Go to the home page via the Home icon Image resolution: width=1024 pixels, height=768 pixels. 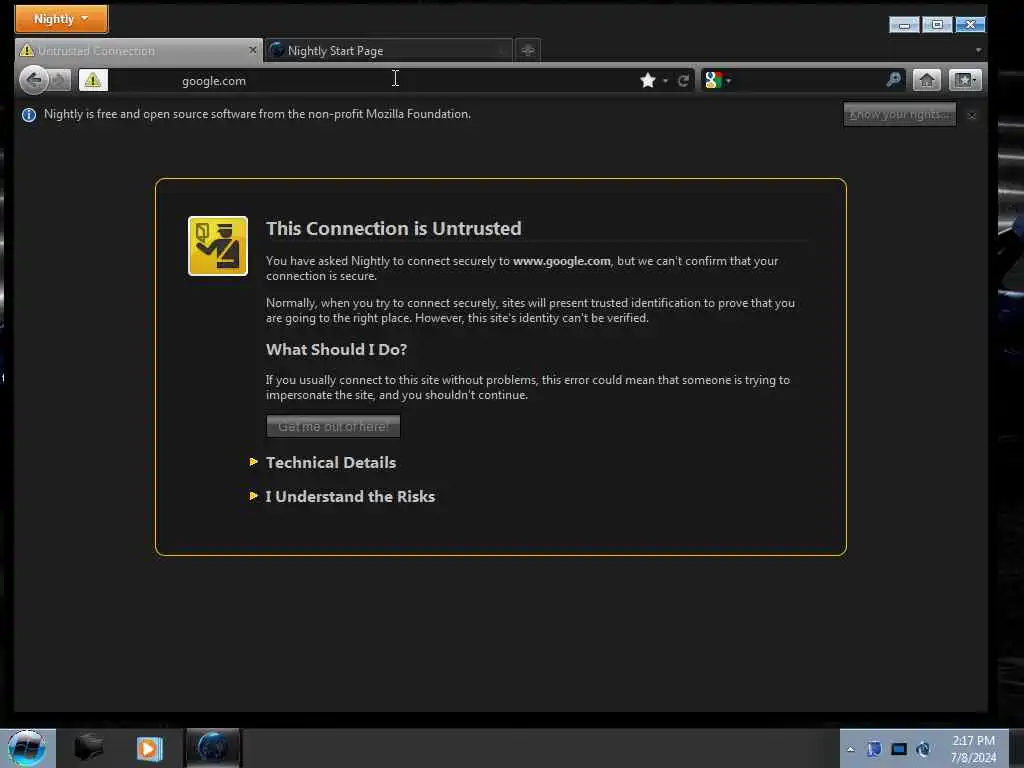click(x=927, y=80)
